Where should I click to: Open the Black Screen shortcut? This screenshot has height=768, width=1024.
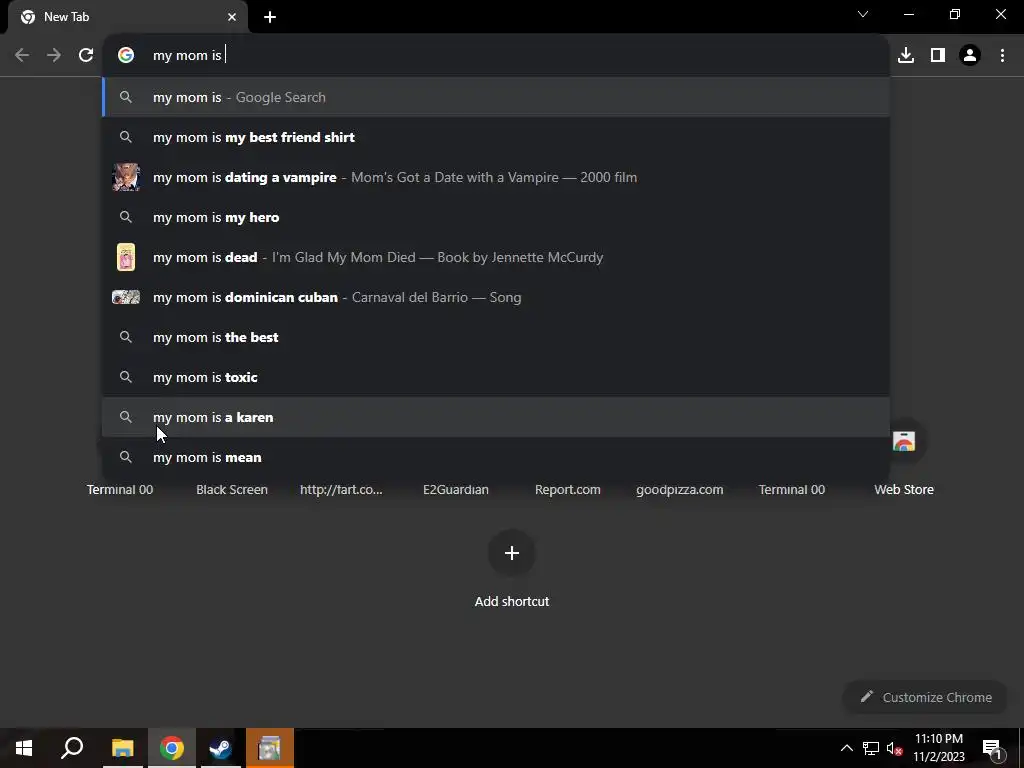232,490
